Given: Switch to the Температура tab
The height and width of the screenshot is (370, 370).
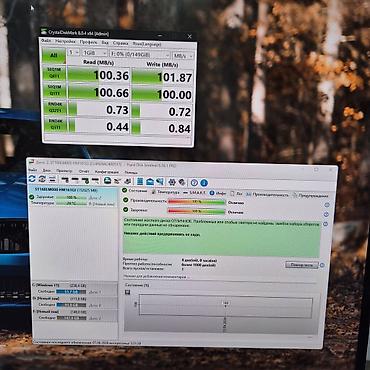Looking at the screenshot, I should click(166, 192).
